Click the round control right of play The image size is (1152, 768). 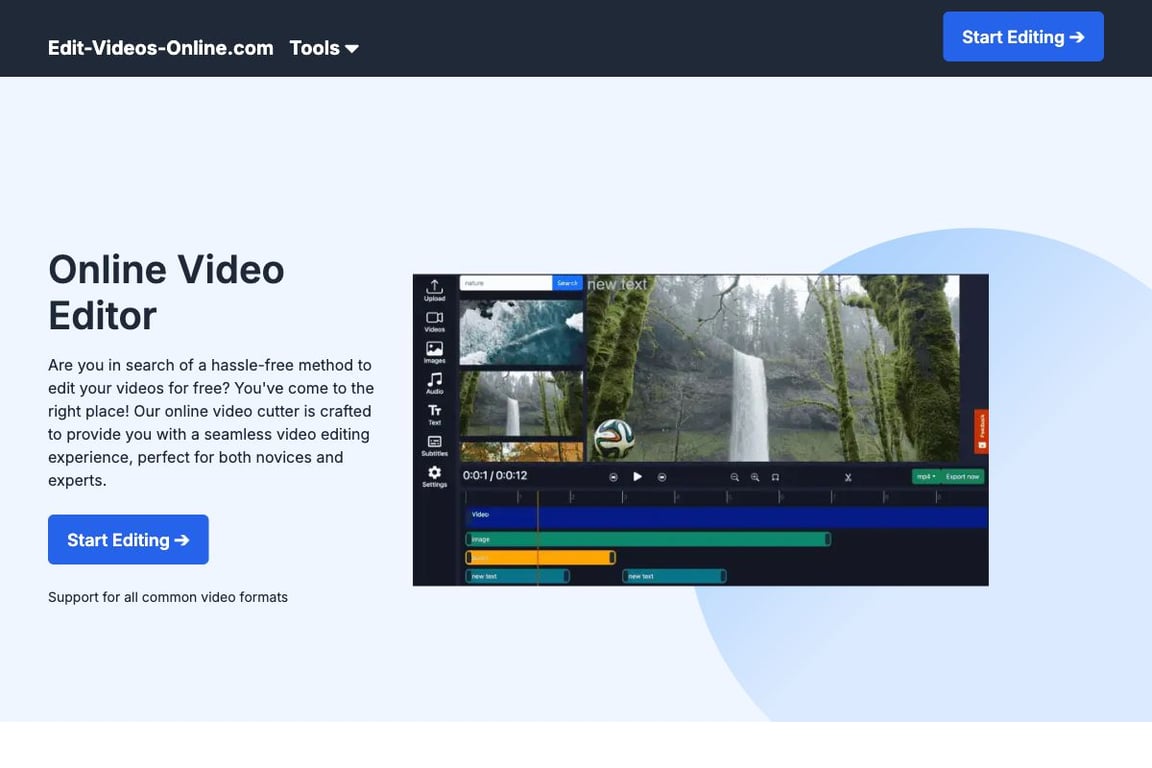click(662, 478)
